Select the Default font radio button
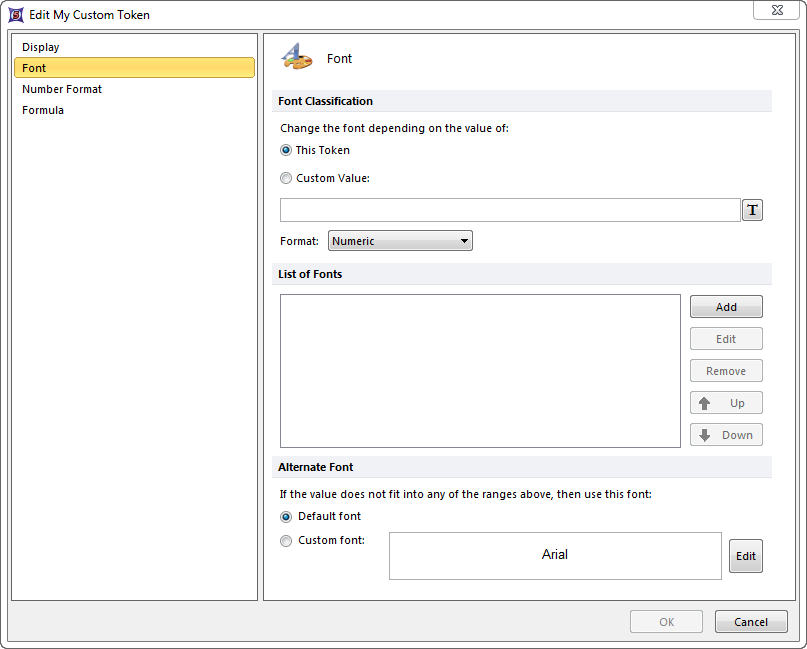This screenshot has height=649, width=807. coord(287,517)
